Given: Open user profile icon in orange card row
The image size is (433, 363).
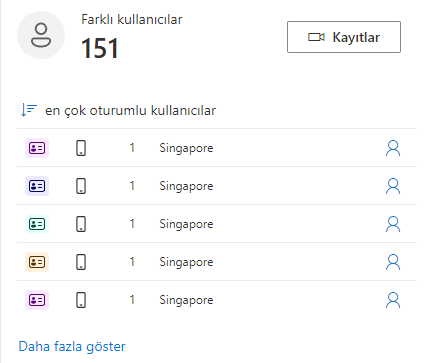Looking at the screenshot, I should coord(393,262).
